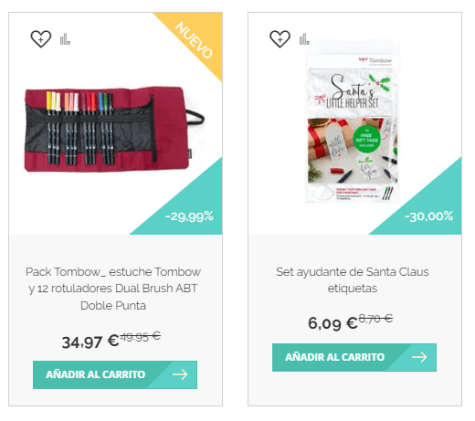
Task: Open the red Tombow pen case product image
Action: (x=114, y=129)
